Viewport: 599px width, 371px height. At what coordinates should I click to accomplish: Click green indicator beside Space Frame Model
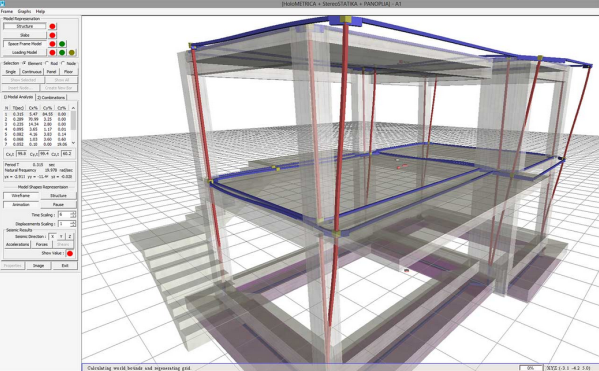[62, 44]
